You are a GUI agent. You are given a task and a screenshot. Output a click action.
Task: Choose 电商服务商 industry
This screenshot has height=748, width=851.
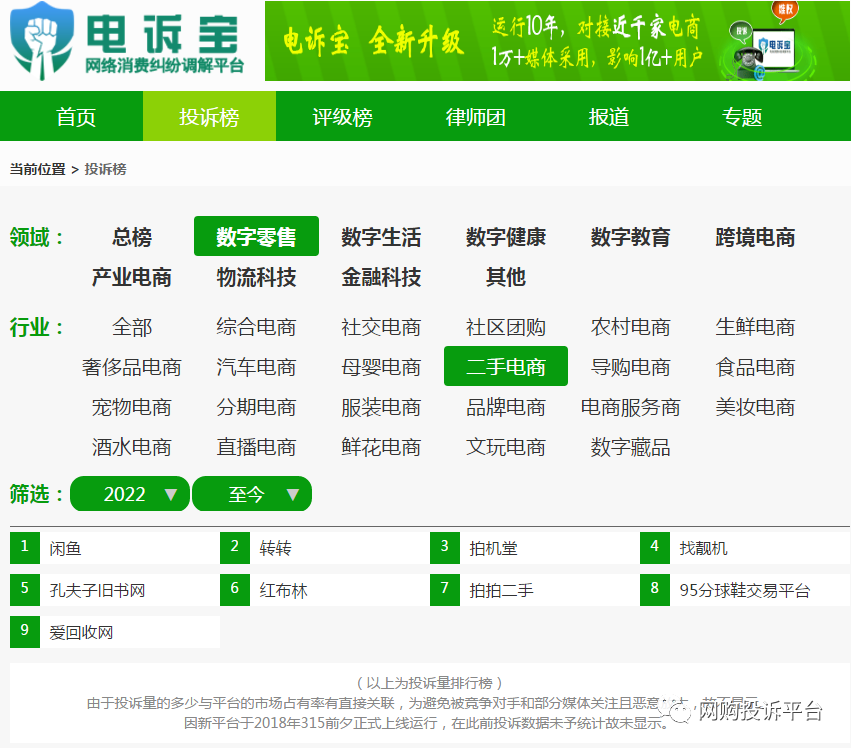pos(631,407)
